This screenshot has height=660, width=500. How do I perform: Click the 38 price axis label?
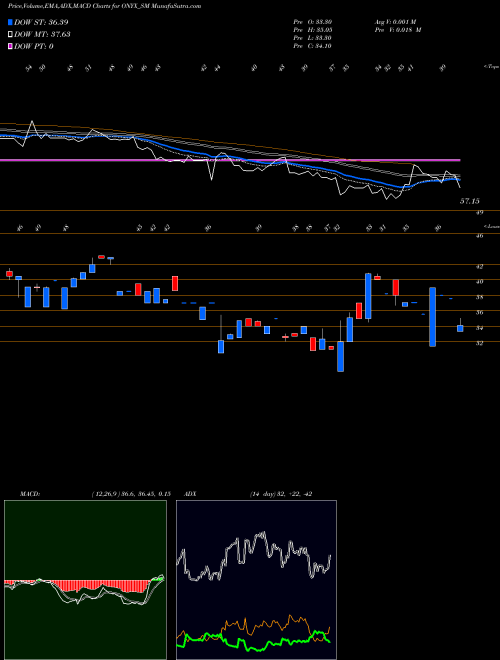479,297
